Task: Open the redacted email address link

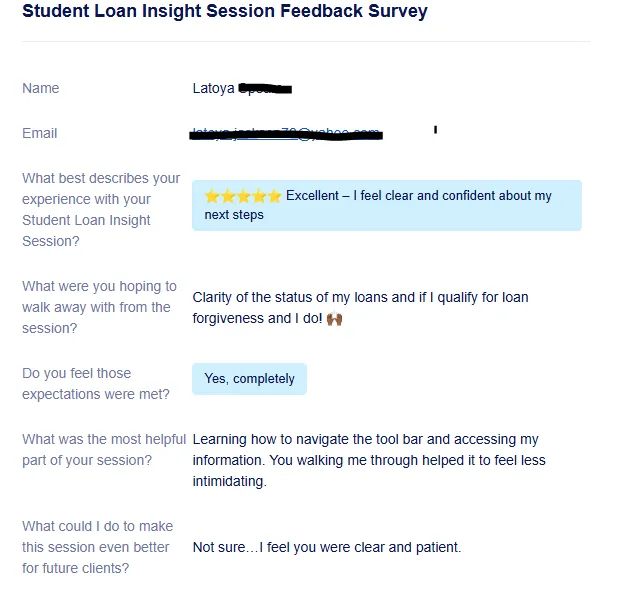Action: click(x=286, y=133)
